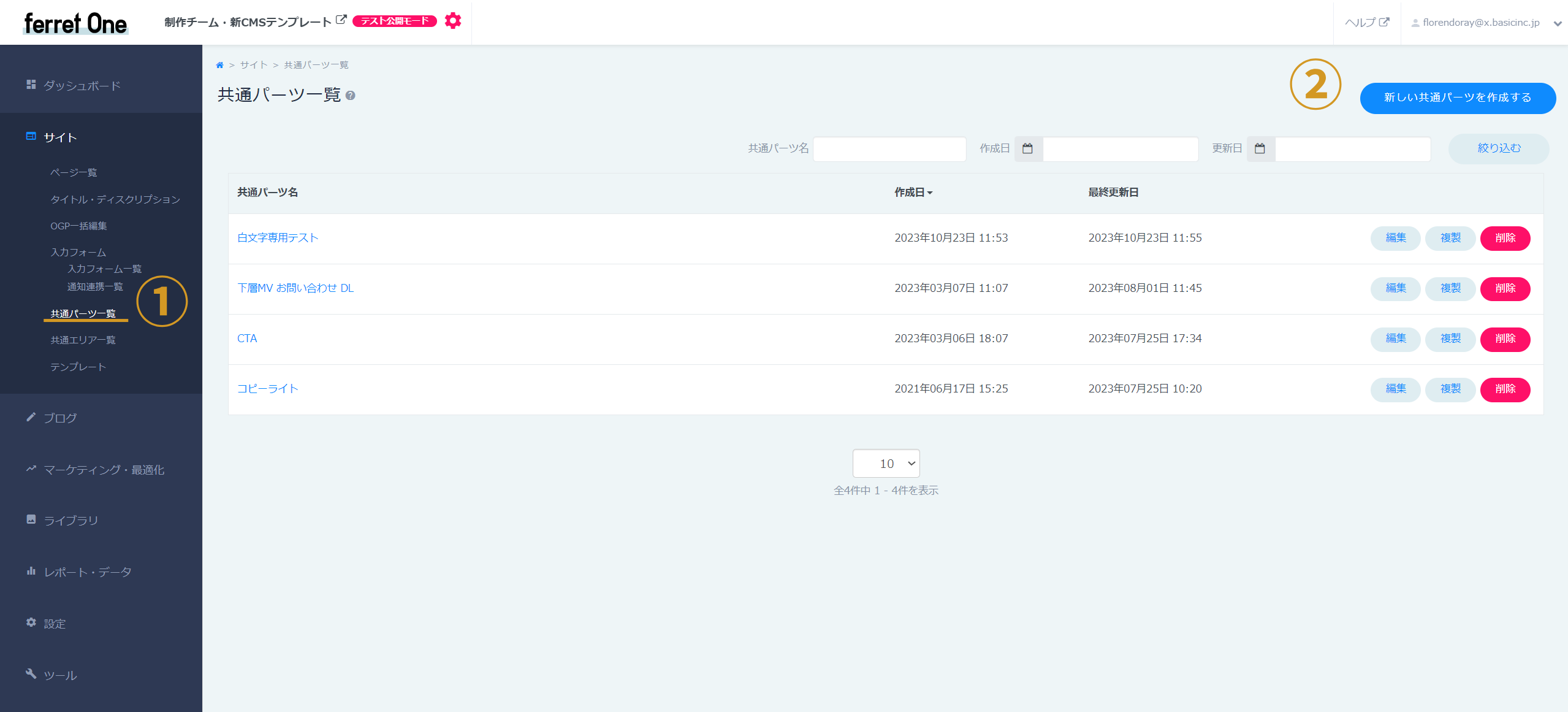Open ダッシュボード in the sidebar
Image resolution: width=1568 pixels, height=712 pixels.
(x=82, y=86)
